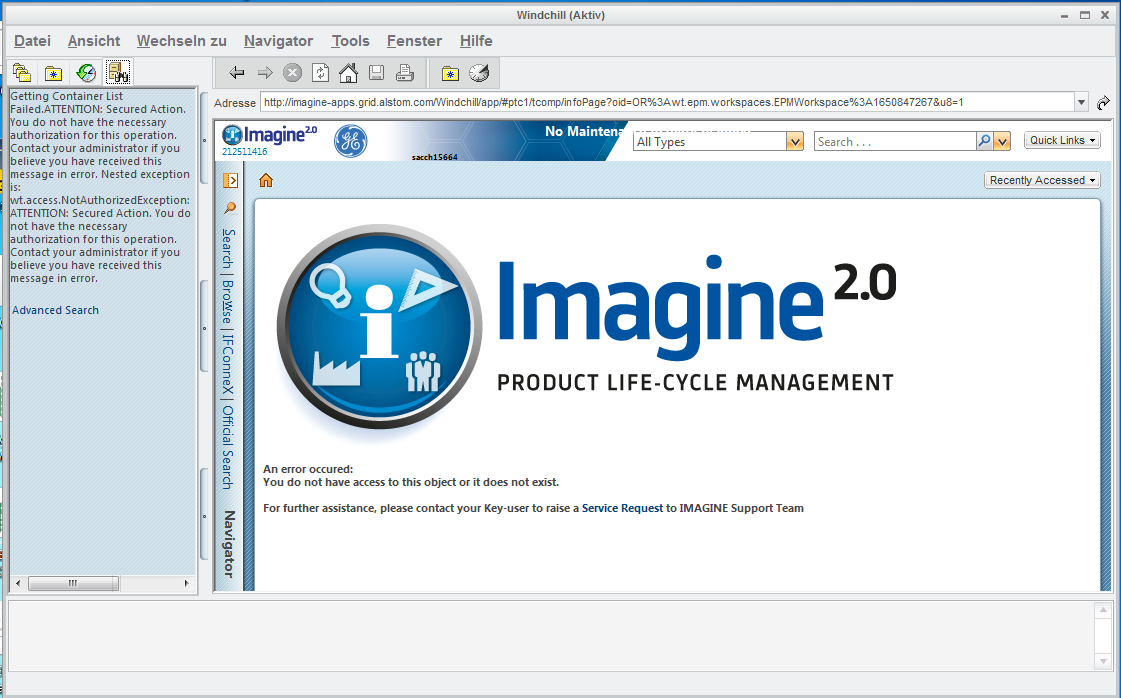
Task: Click the Advanced Search link
Action: tap(55, 310)
